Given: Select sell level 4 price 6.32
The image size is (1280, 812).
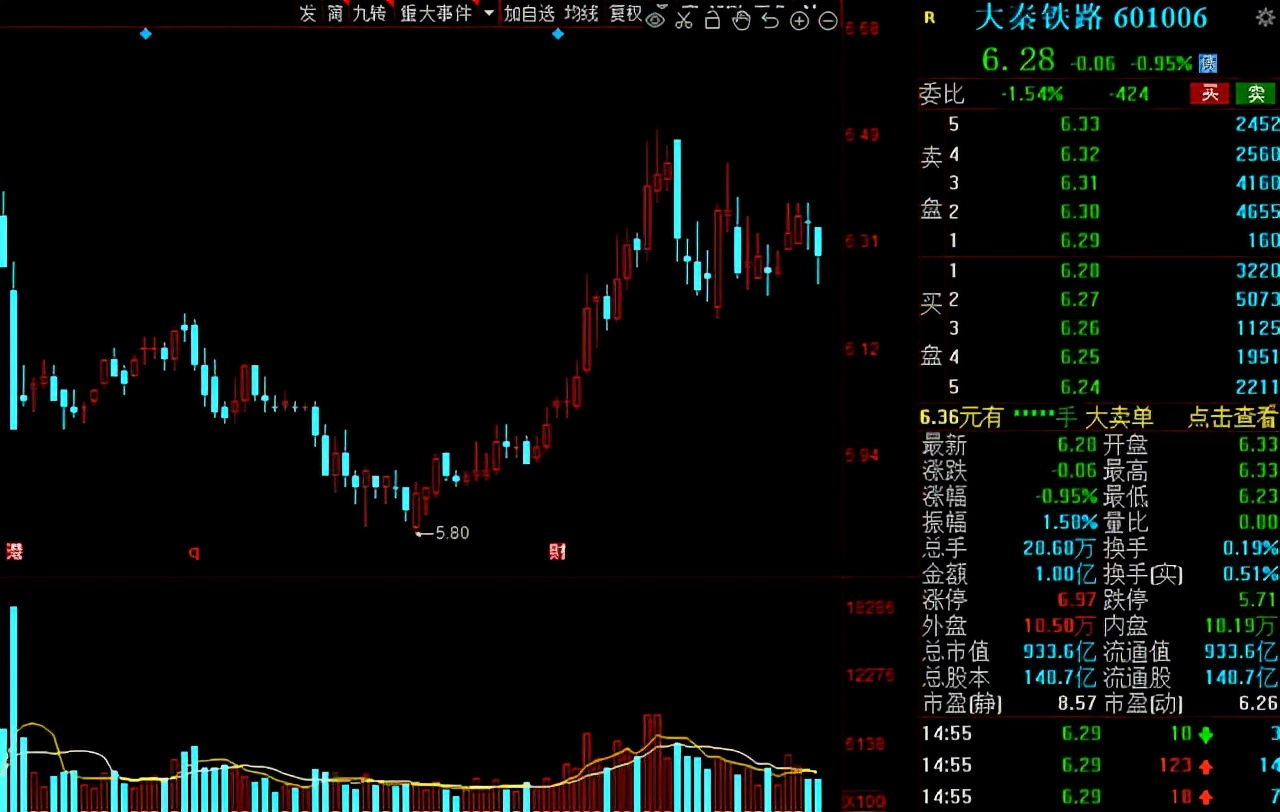Looking at the screenshot, I should point(1080,154).
